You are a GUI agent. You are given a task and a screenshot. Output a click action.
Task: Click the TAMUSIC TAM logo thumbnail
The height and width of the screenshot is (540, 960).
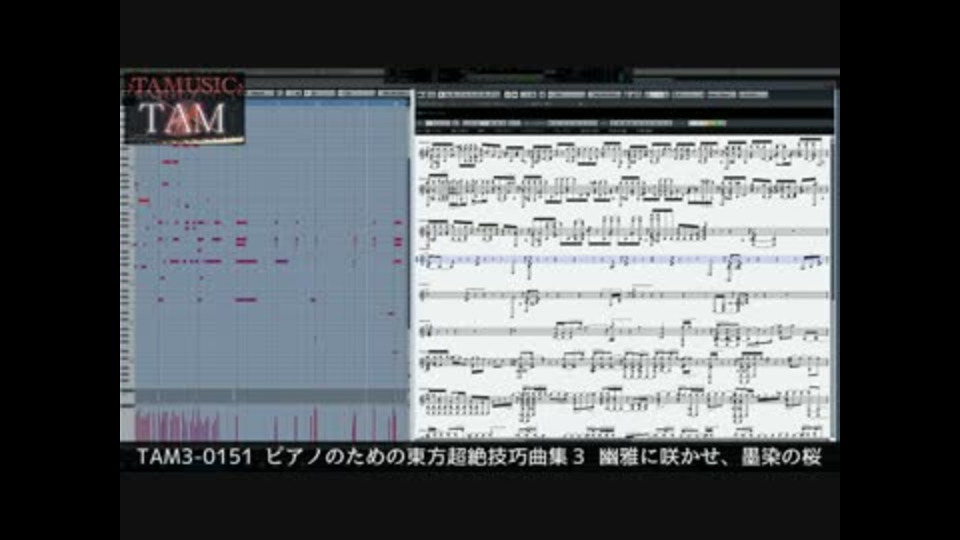(x=184, y=110)
